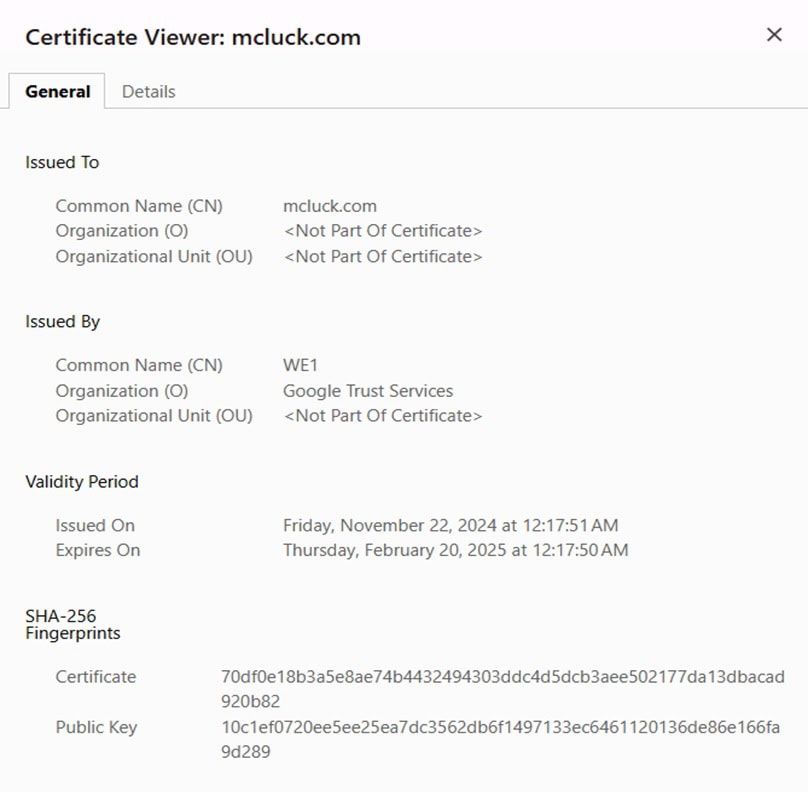Switch to the Details tab
Image resolution: width=808 pixels, height=792 pixels.
[x=148, y=91]
